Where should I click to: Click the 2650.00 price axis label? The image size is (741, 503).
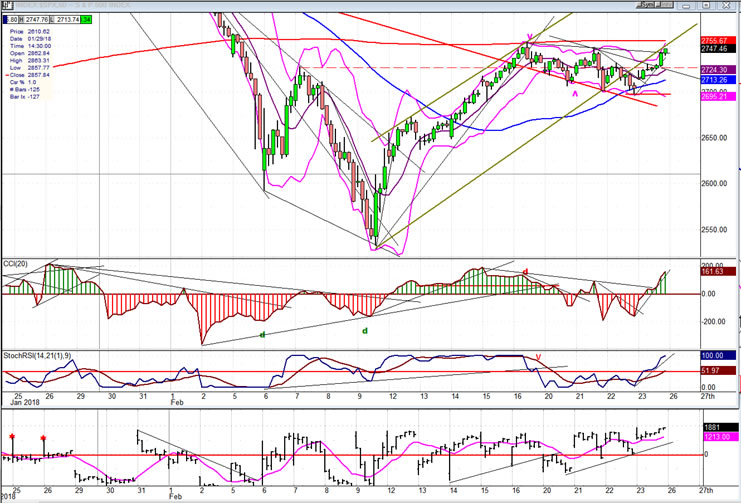point(714,138)
